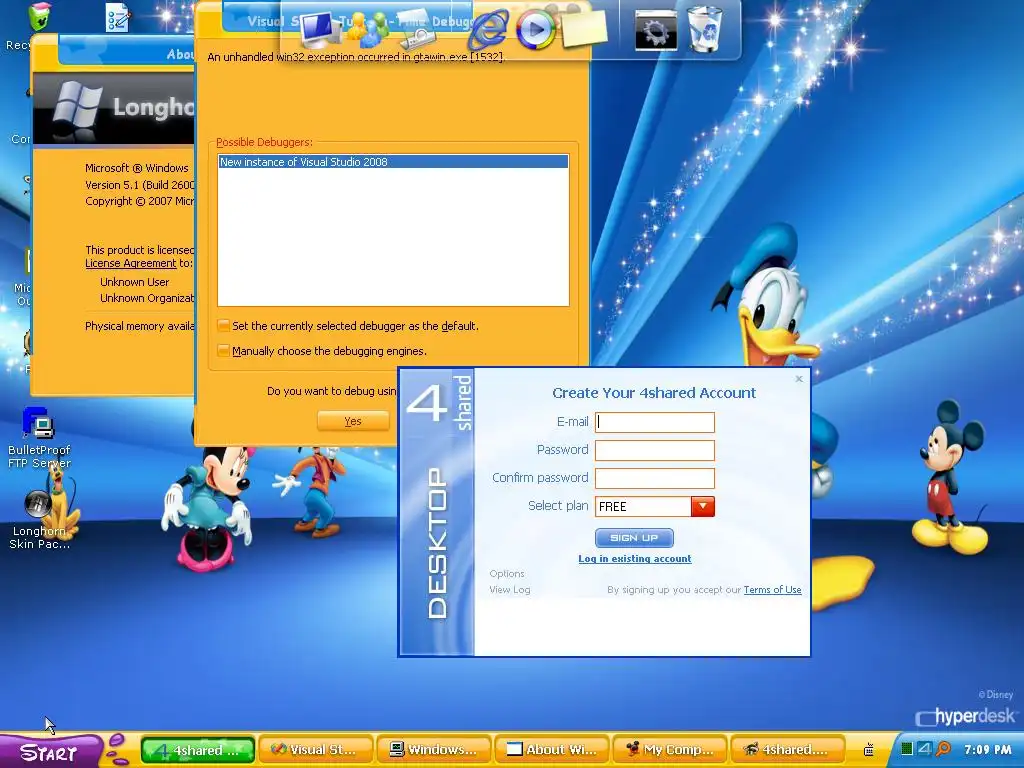1024x768 pixels.
Task: Click the unhandled win32 exception message
Action: pos(356,57)
